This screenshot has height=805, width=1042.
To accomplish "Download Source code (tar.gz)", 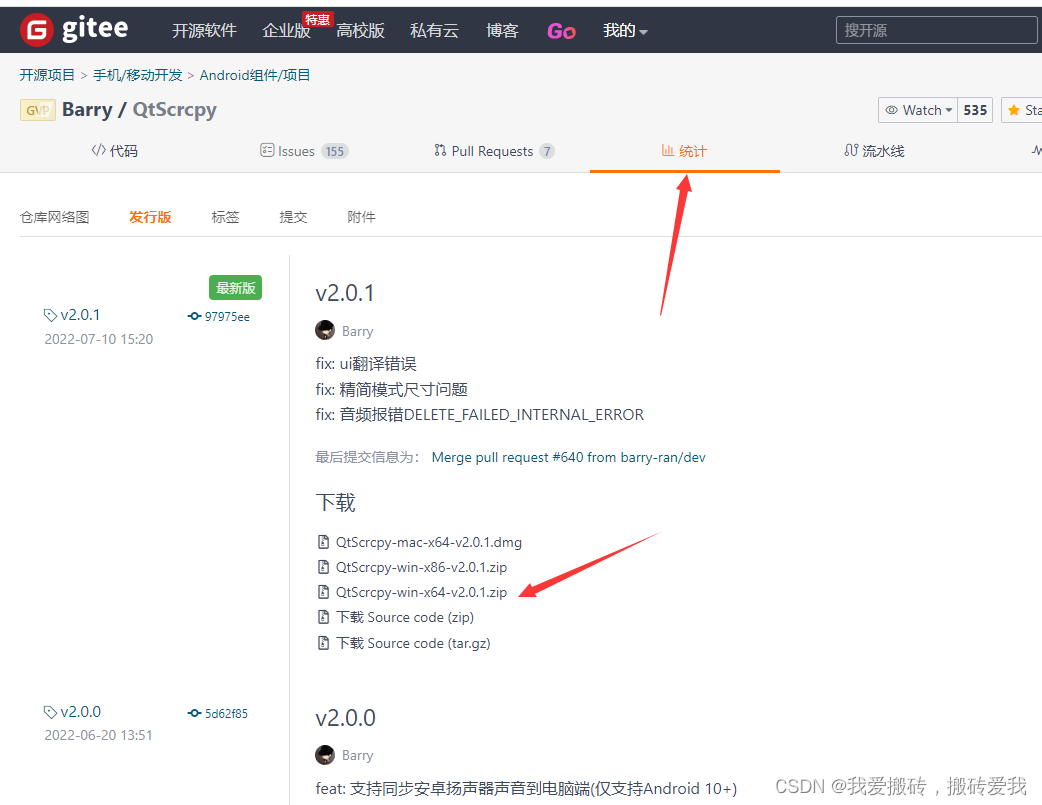I will coord(413,643).
